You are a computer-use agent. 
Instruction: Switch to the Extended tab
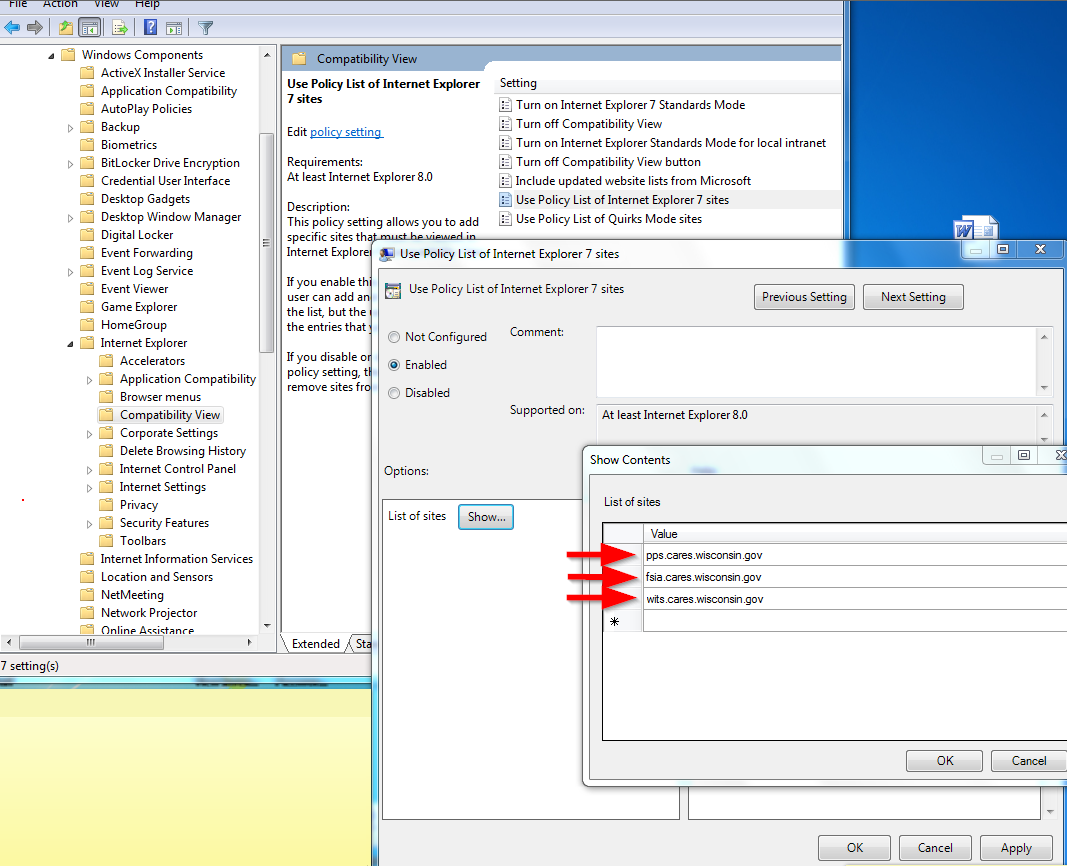pyautogui.click(x=315, y=644)
